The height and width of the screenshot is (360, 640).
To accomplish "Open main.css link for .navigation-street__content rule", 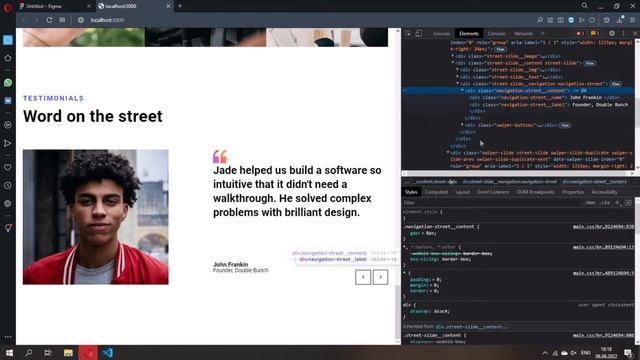I will tap(603, 227).
